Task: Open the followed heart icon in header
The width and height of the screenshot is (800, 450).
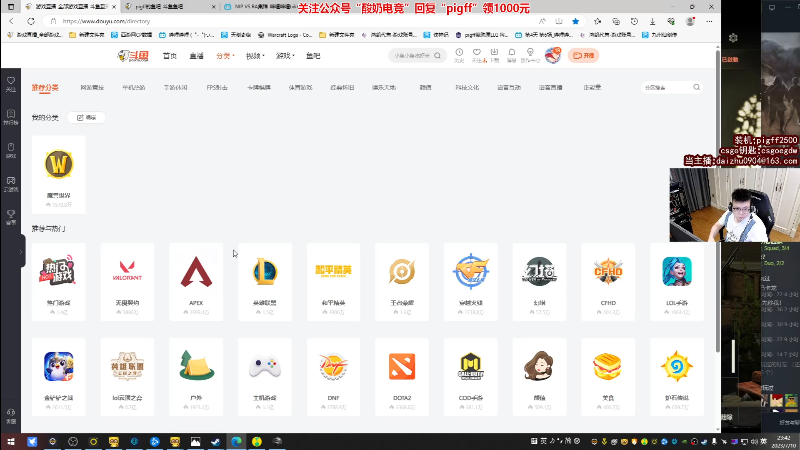Action: (477, 55)
